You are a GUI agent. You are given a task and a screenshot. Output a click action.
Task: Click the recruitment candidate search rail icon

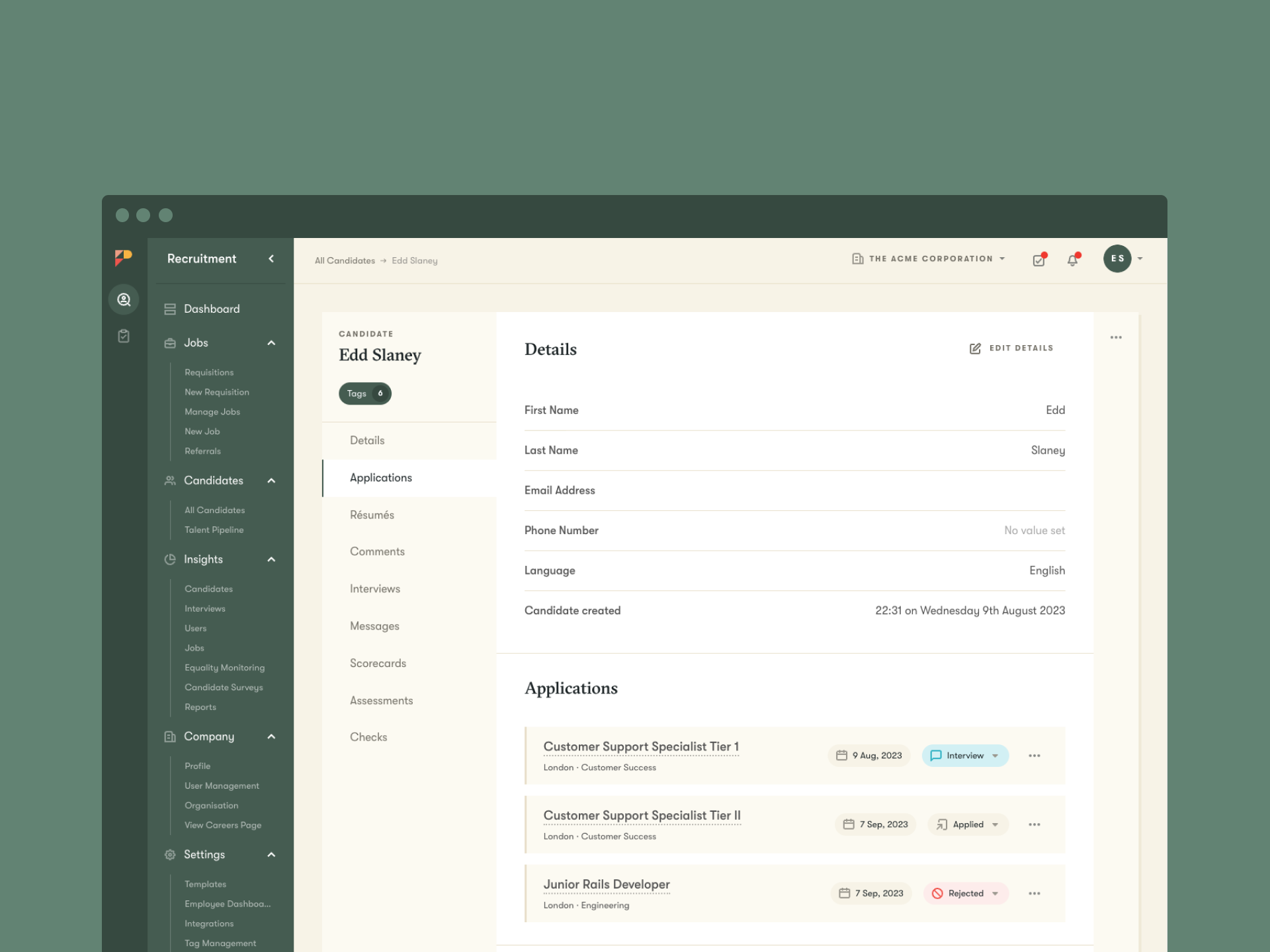tap(124, 299)
